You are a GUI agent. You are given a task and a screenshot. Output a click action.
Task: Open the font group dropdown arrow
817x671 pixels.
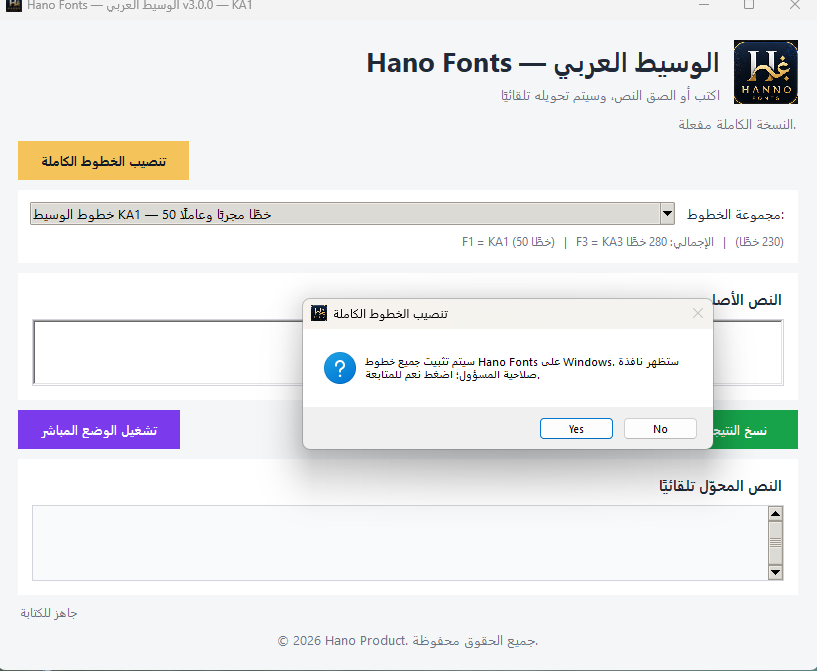click(x=667, y=214)
